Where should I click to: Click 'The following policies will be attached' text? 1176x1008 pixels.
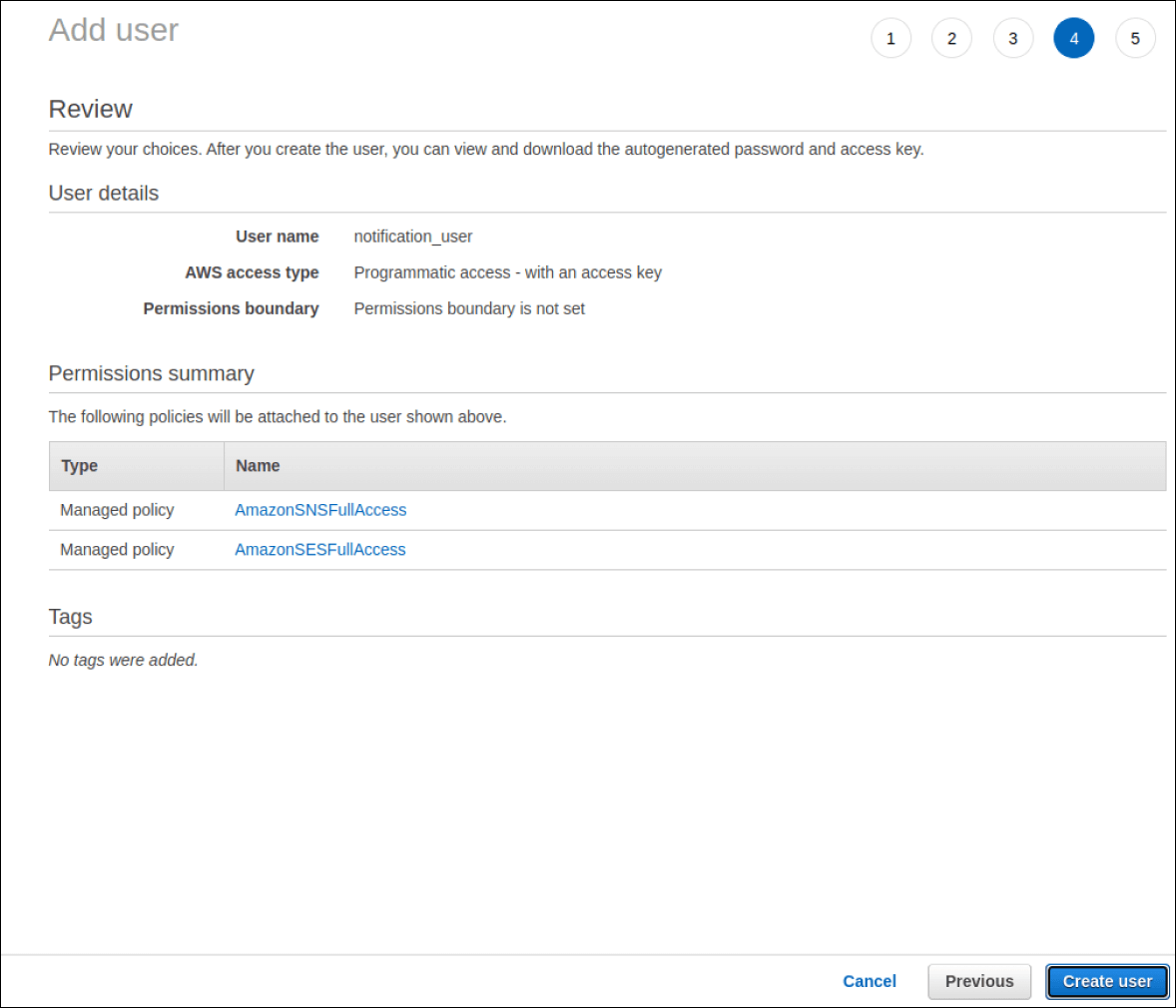tap(278, 417)
